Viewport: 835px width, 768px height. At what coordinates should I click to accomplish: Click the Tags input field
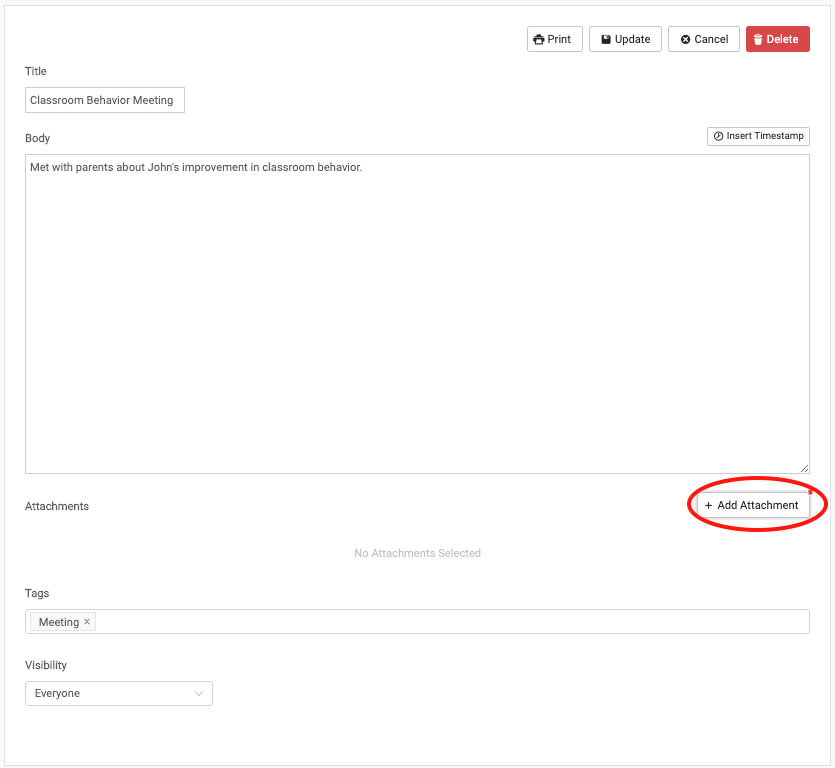(x=418, y=622)
